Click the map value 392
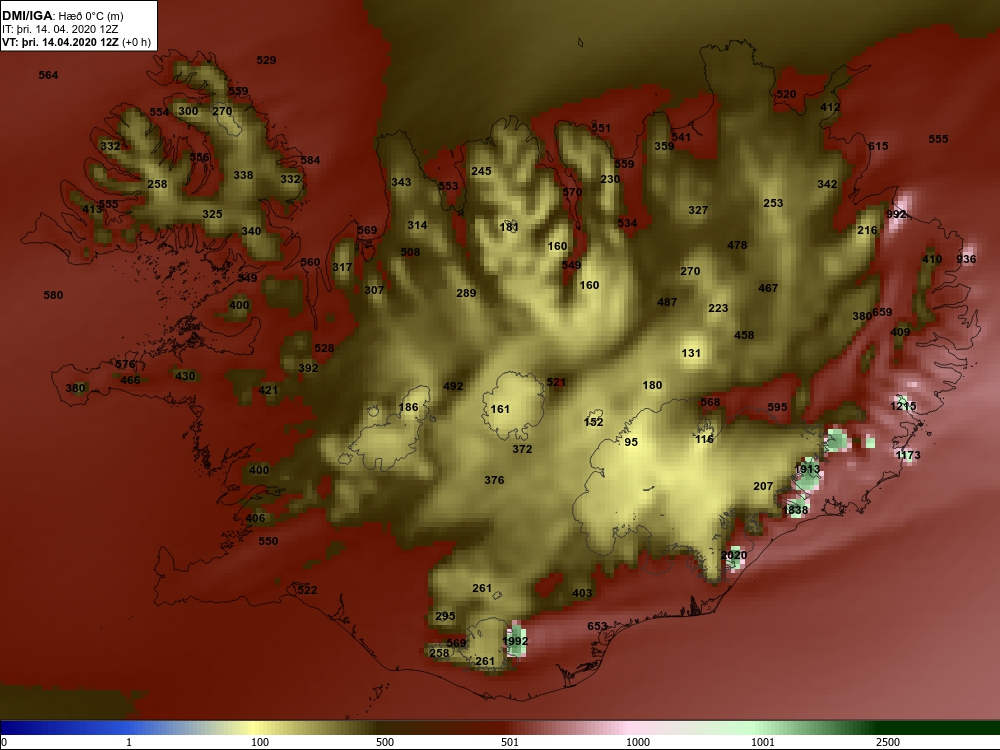 tap(308, 368)
